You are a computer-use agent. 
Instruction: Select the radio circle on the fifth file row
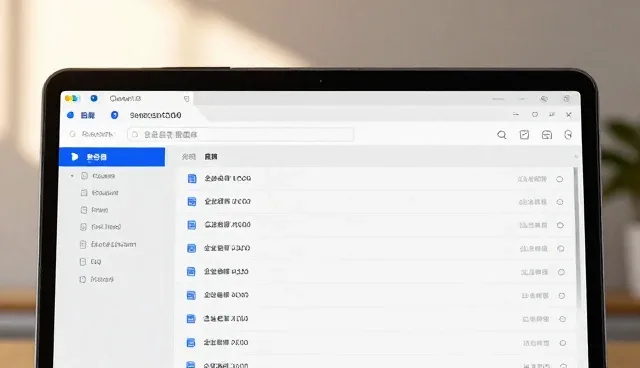pyautogui.click(x=561, y=272)
